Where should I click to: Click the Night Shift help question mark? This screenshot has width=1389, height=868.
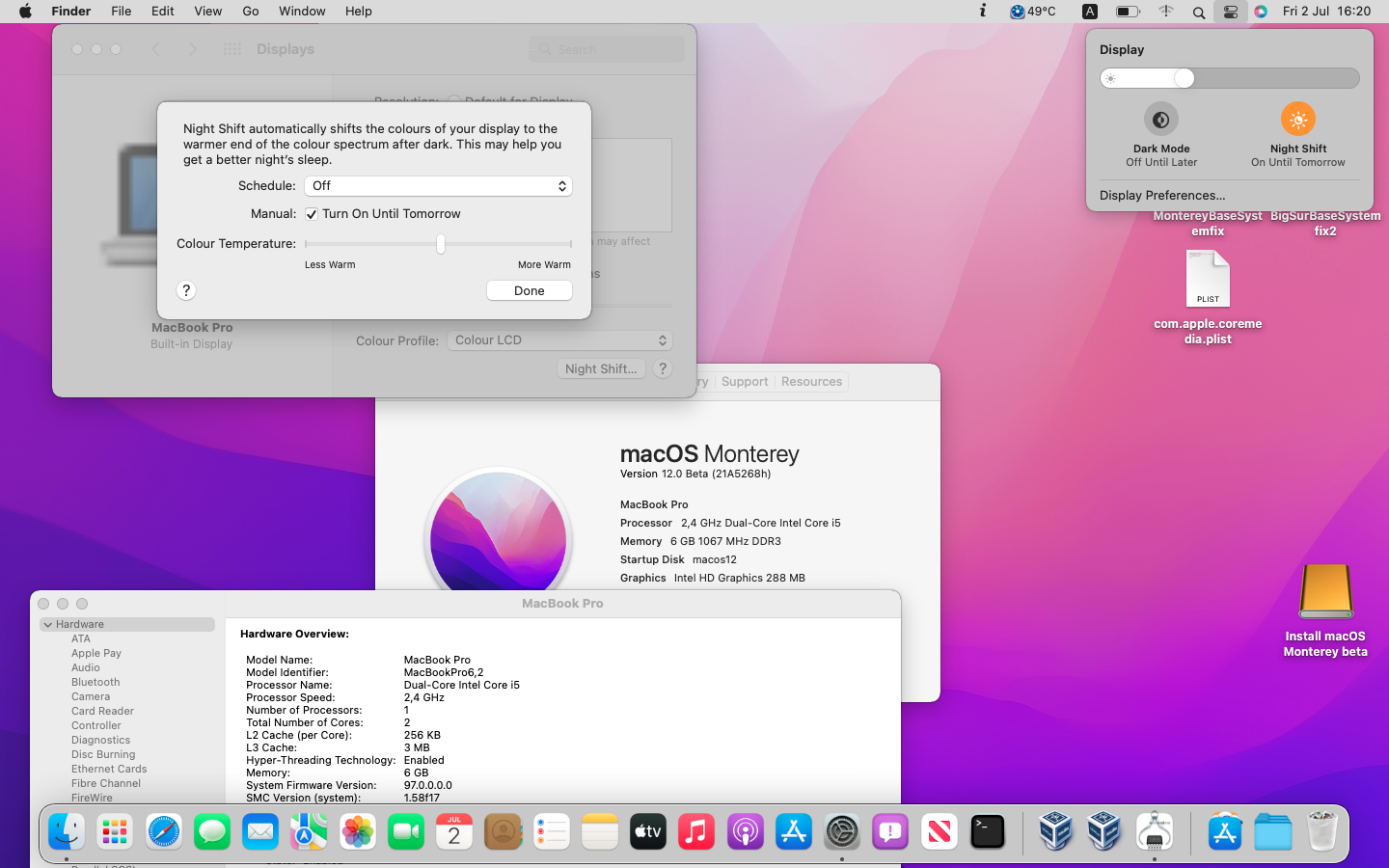(x=186, y=290)
